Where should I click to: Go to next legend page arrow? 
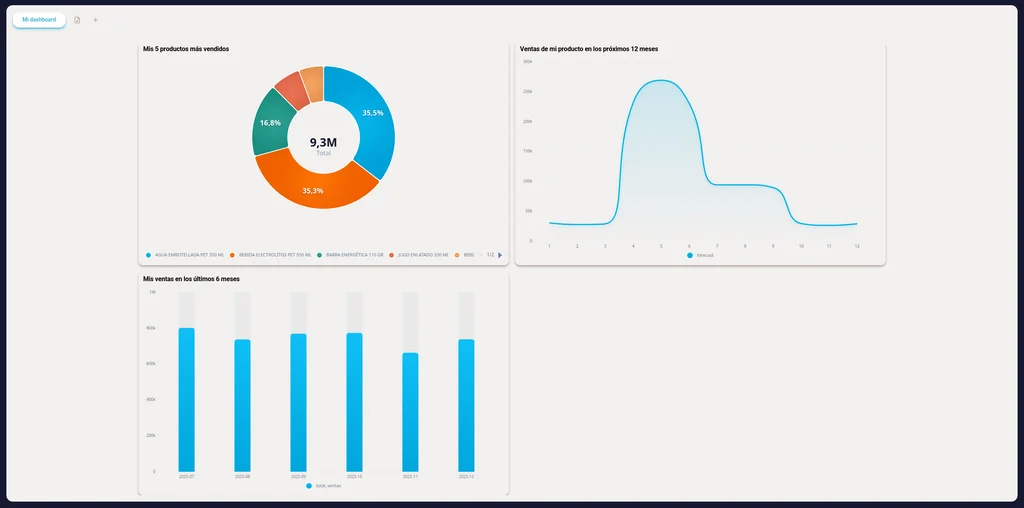pos(500,255)
